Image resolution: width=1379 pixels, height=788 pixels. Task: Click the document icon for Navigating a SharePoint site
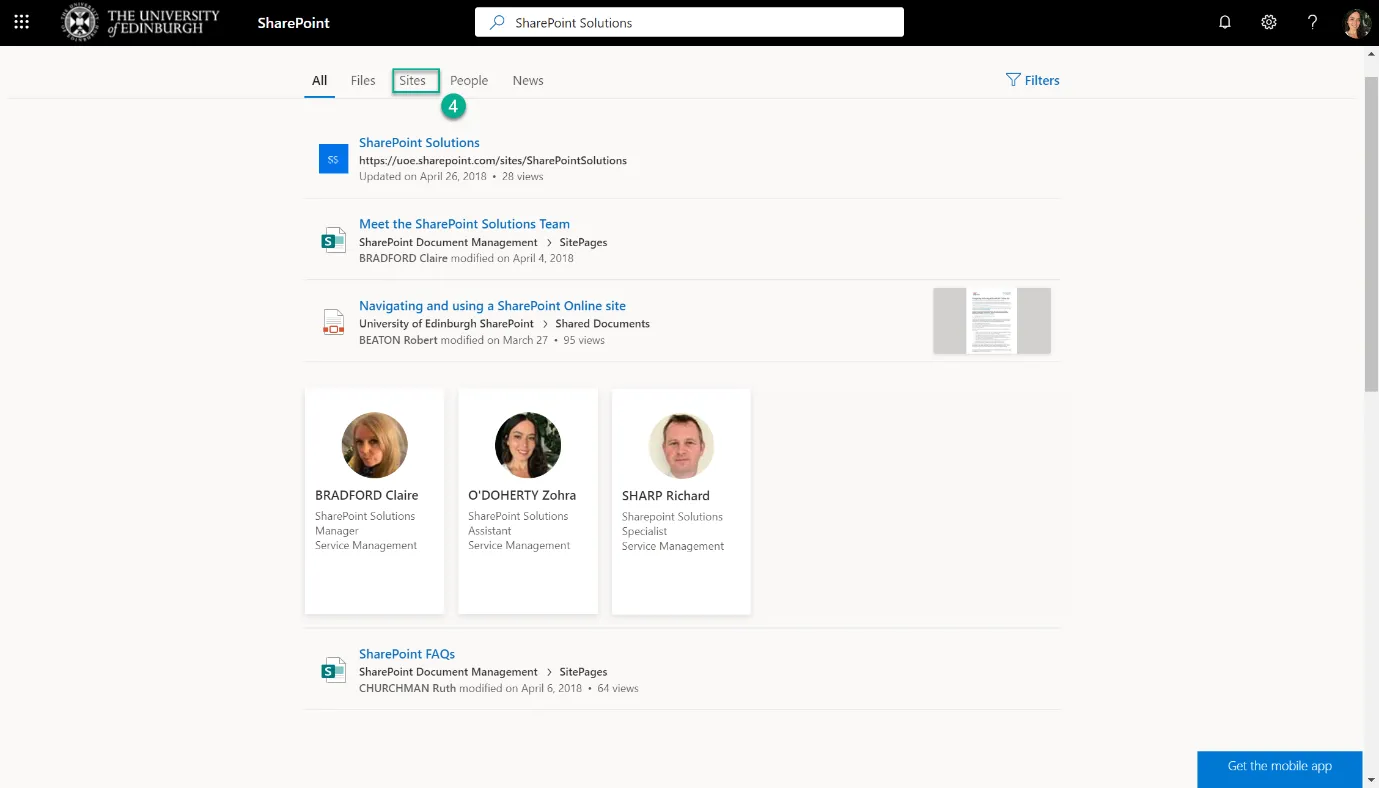[x=333, y=321]
